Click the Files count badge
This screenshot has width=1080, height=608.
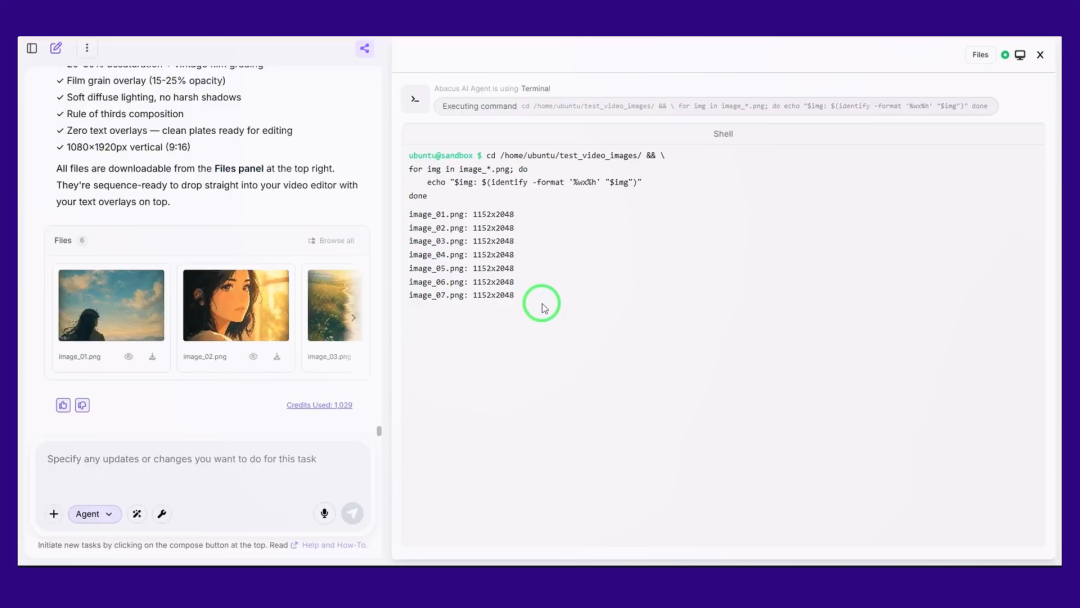coord(82,240)
